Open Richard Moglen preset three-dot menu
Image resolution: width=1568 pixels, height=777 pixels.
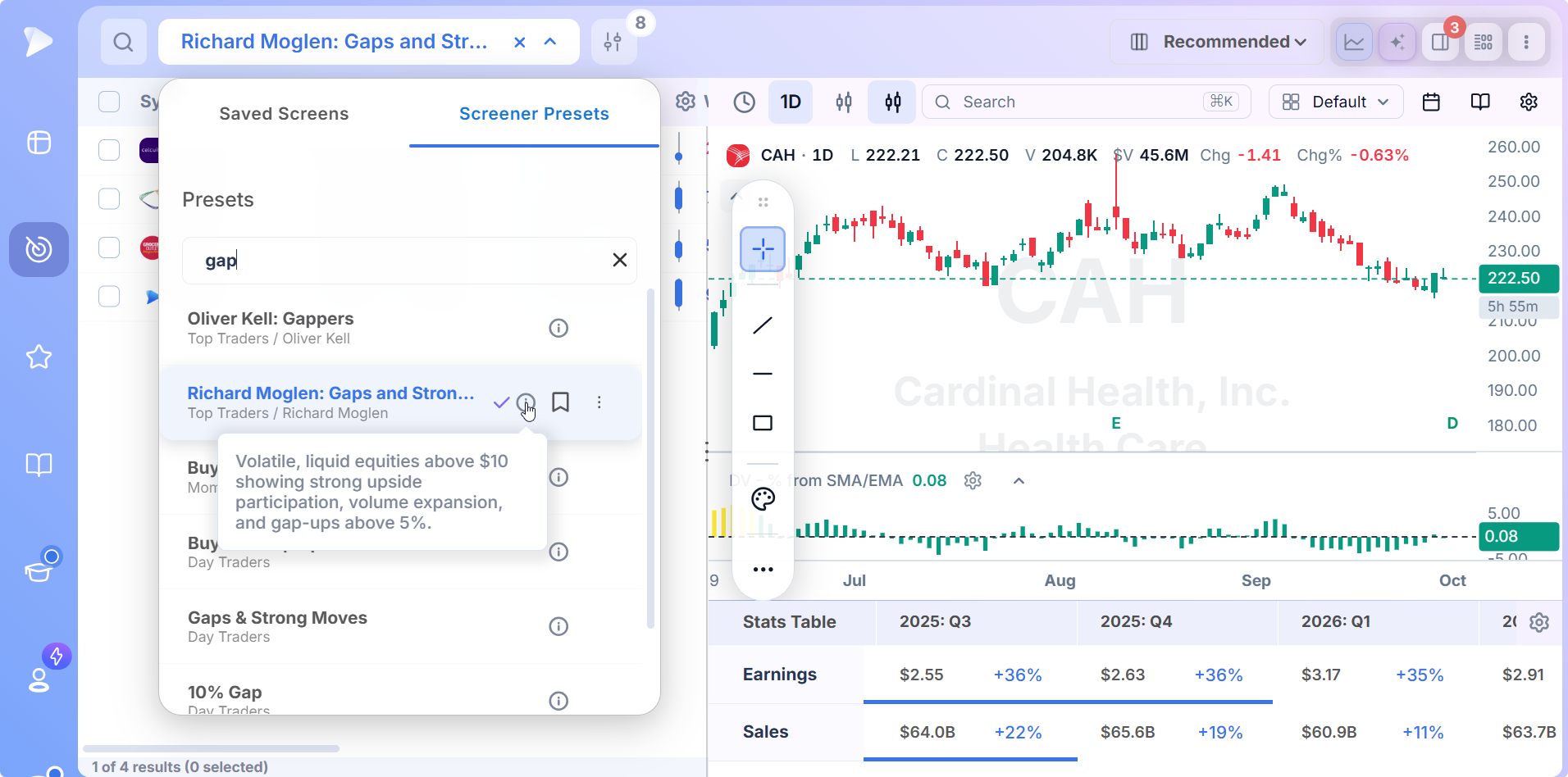click(x=599, y=402)
